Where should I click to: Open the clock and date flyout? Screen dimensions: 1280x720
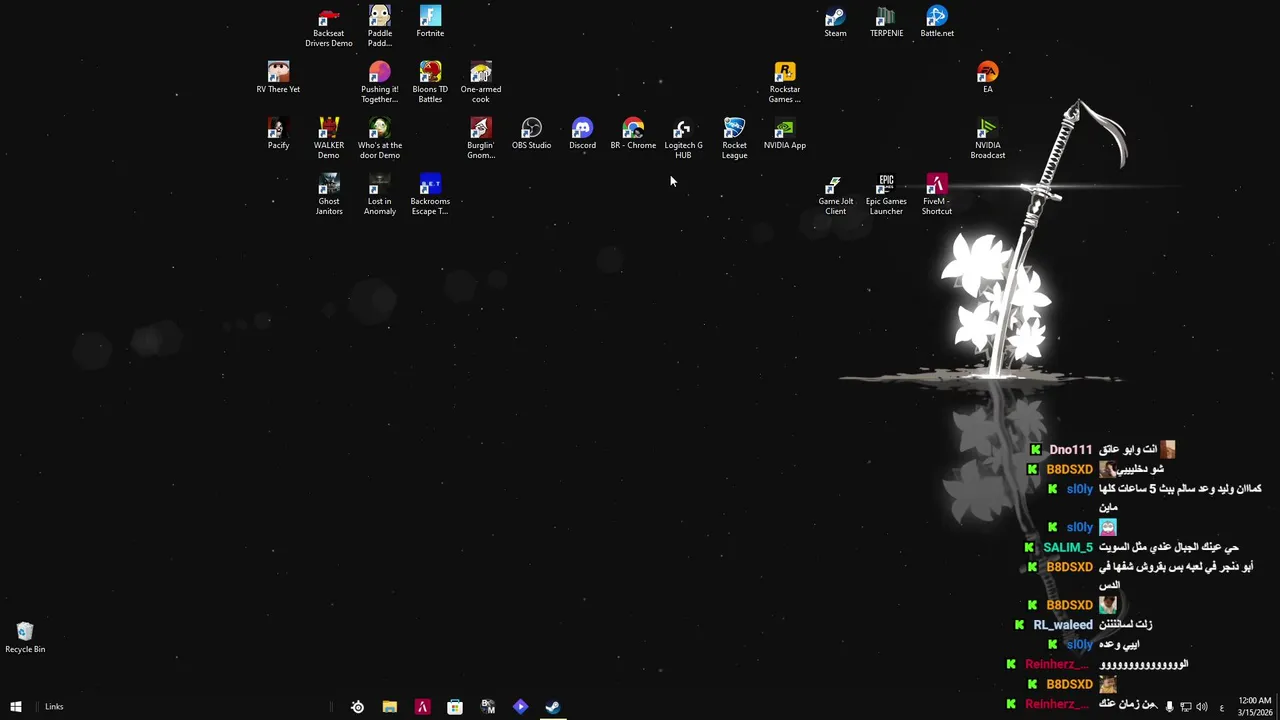[x=1255, y=707]
